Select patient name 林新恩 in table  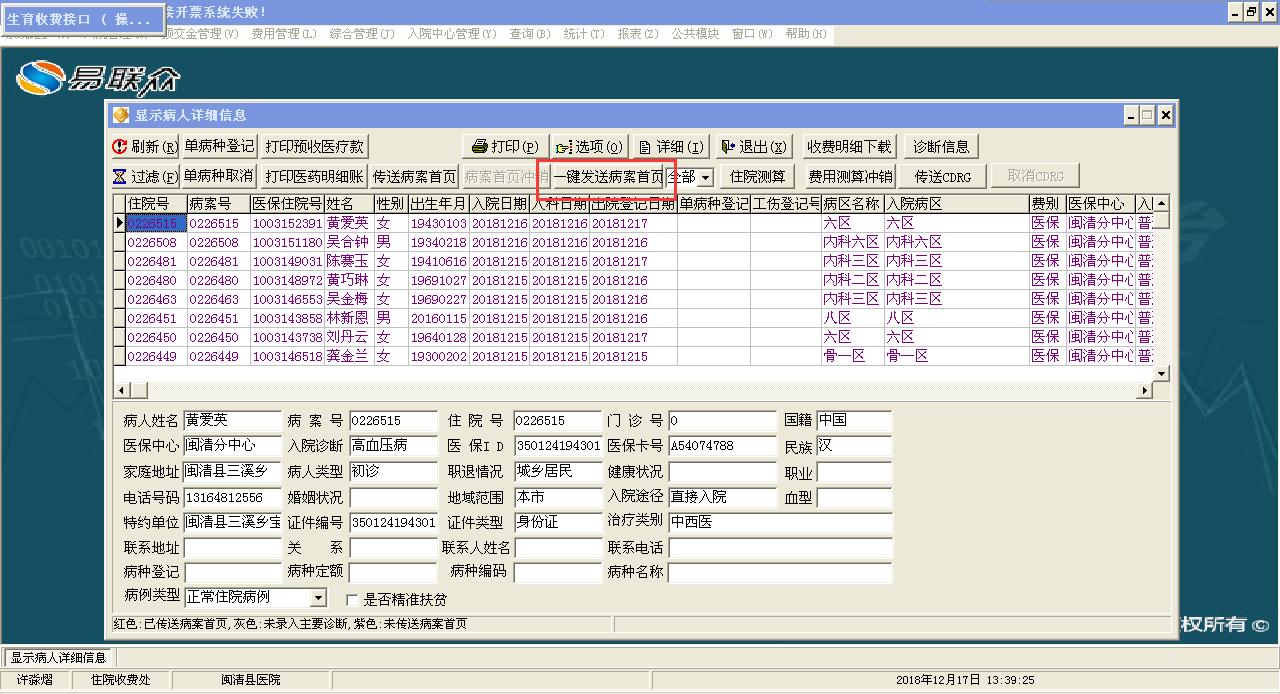pyautogui.click(x=348, y=318)
